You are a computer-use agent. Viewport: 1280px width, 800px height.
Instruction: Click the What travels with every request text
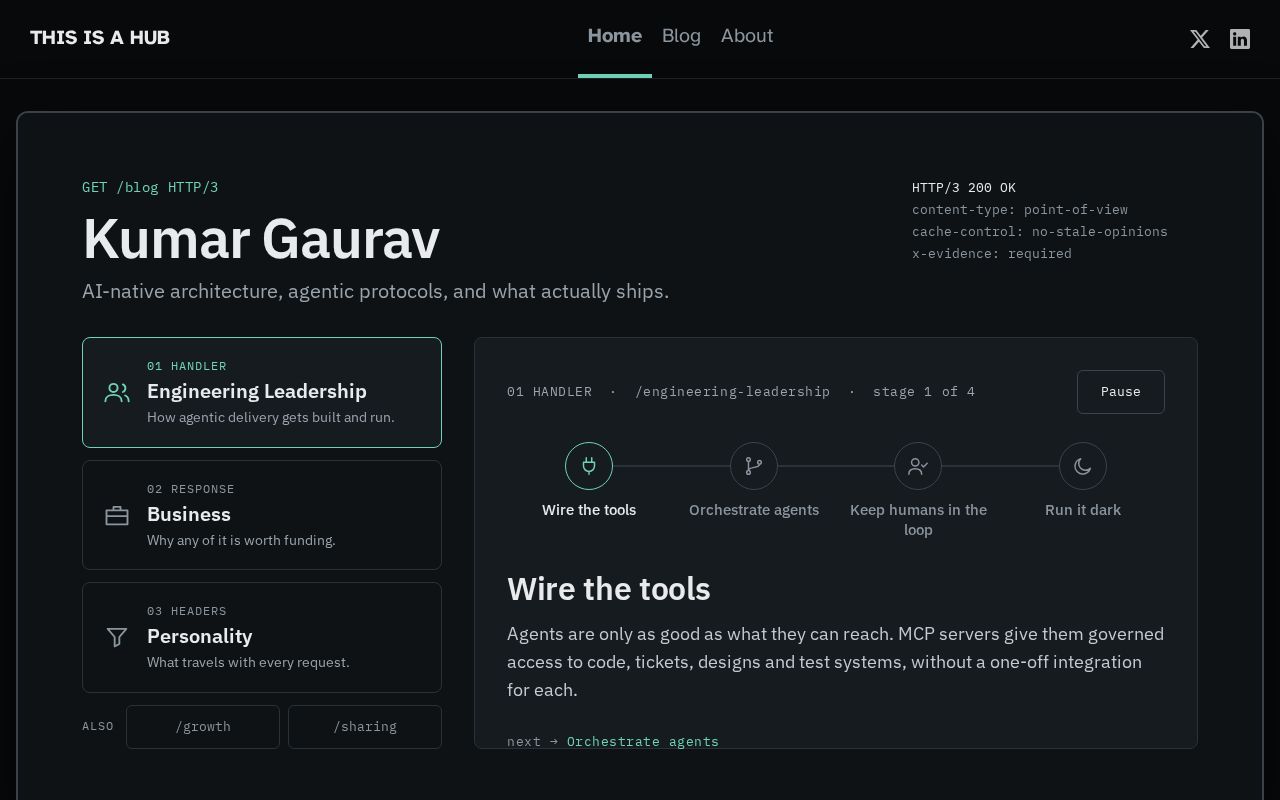[248, 662]
